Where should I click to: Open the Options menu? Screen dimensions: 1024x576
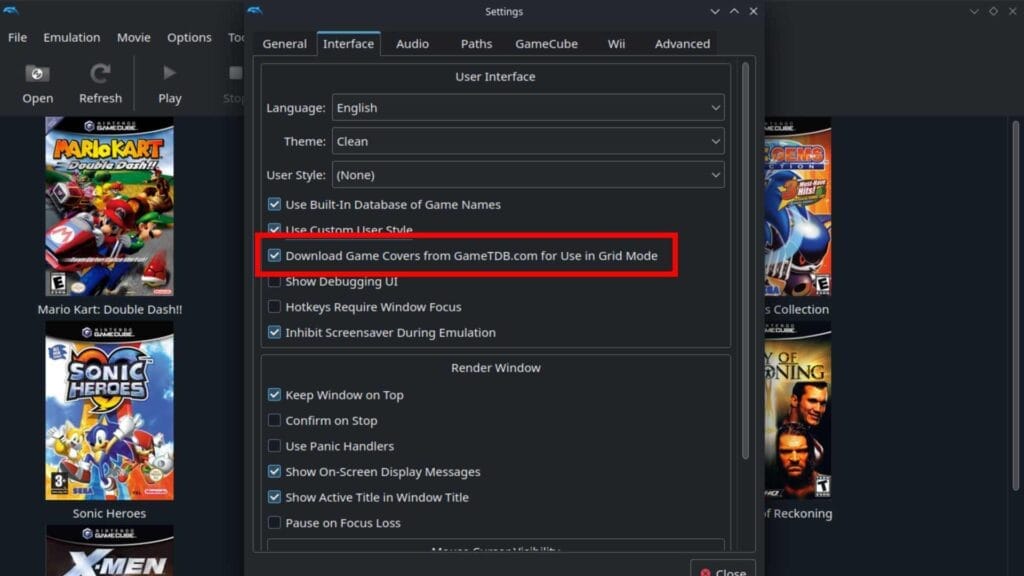[189, 37]
